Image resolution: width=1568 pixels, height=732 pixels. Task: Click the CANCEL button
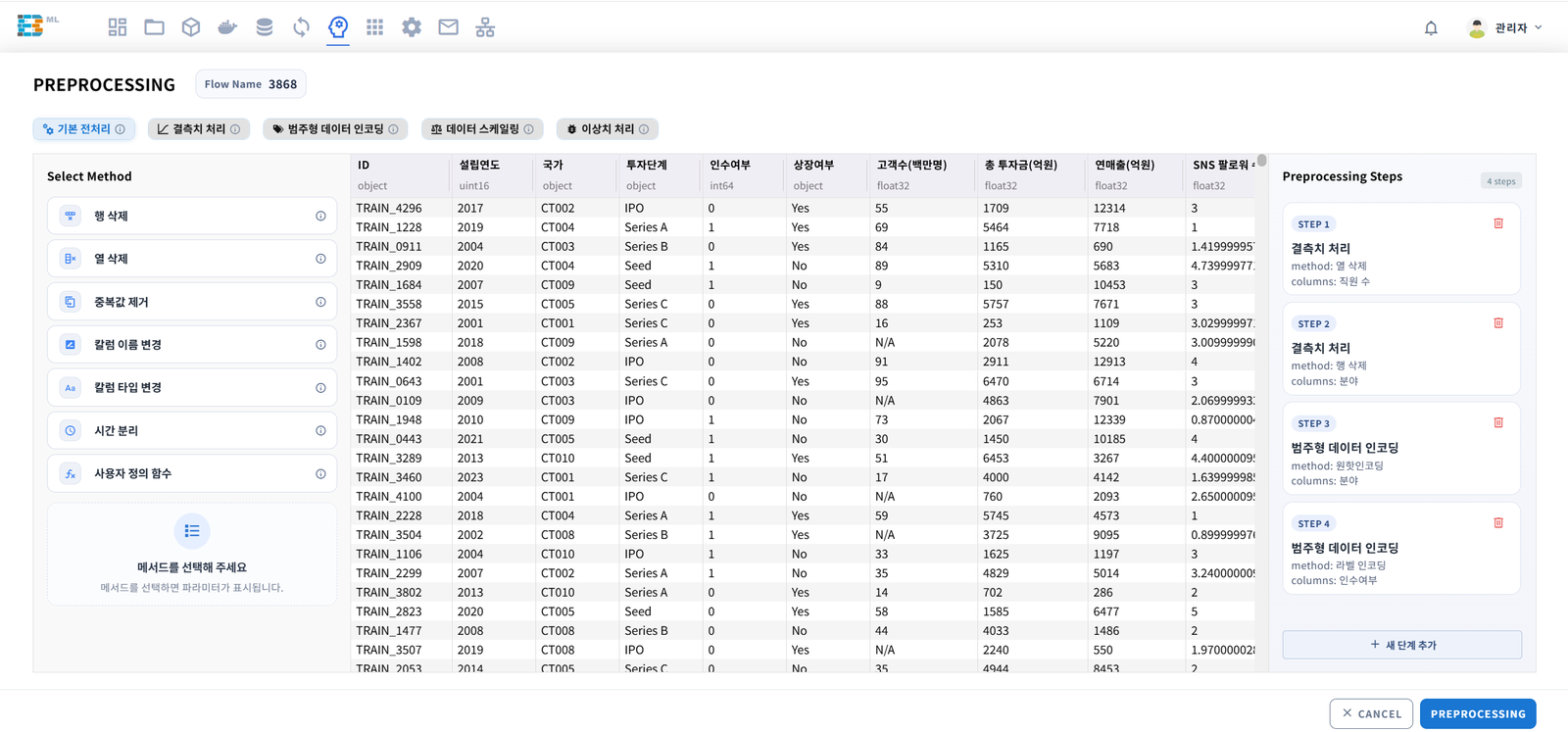1371,713
